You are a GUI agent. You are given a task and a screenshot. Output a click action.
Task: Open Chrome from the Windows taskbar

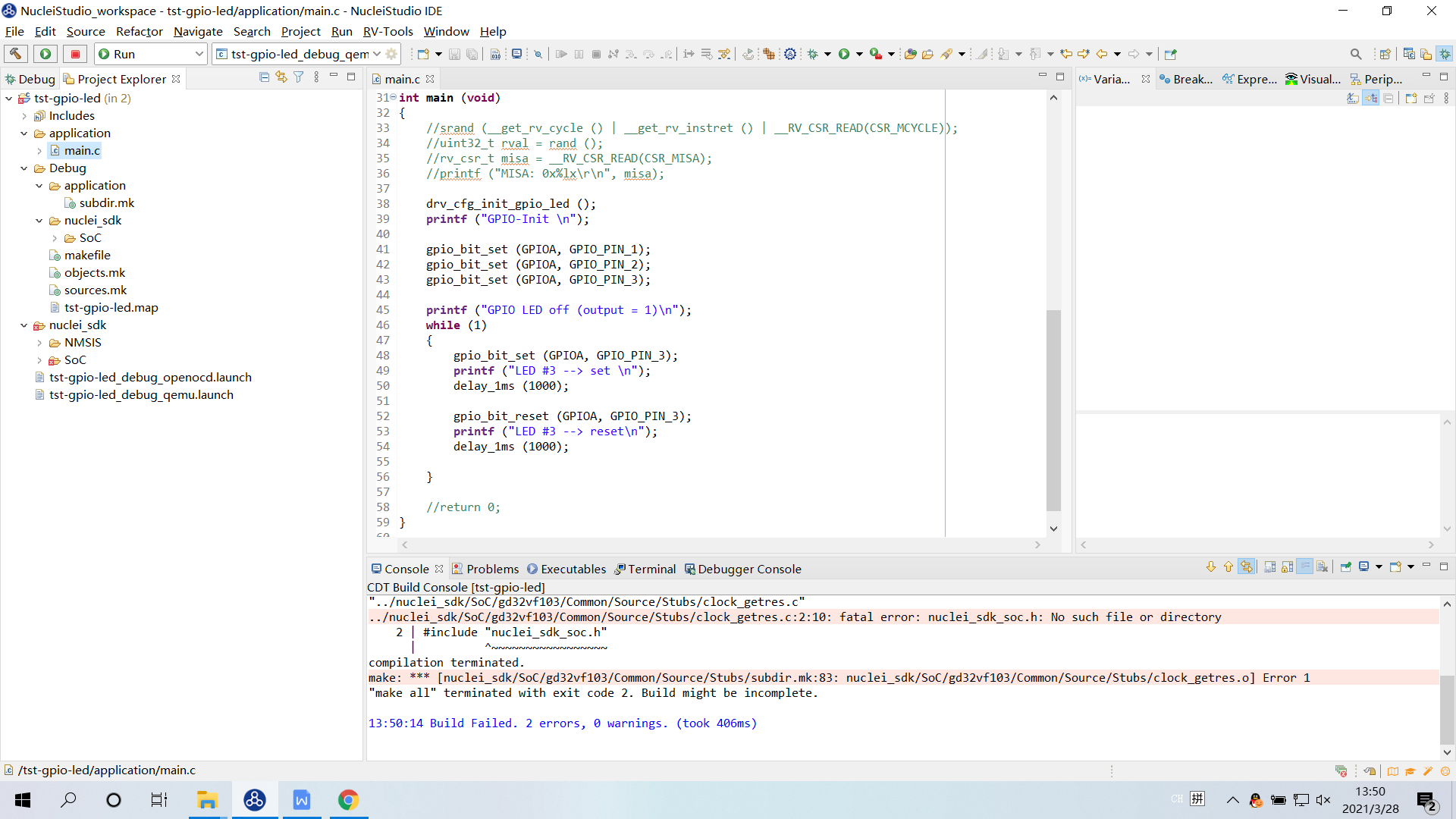348,800
